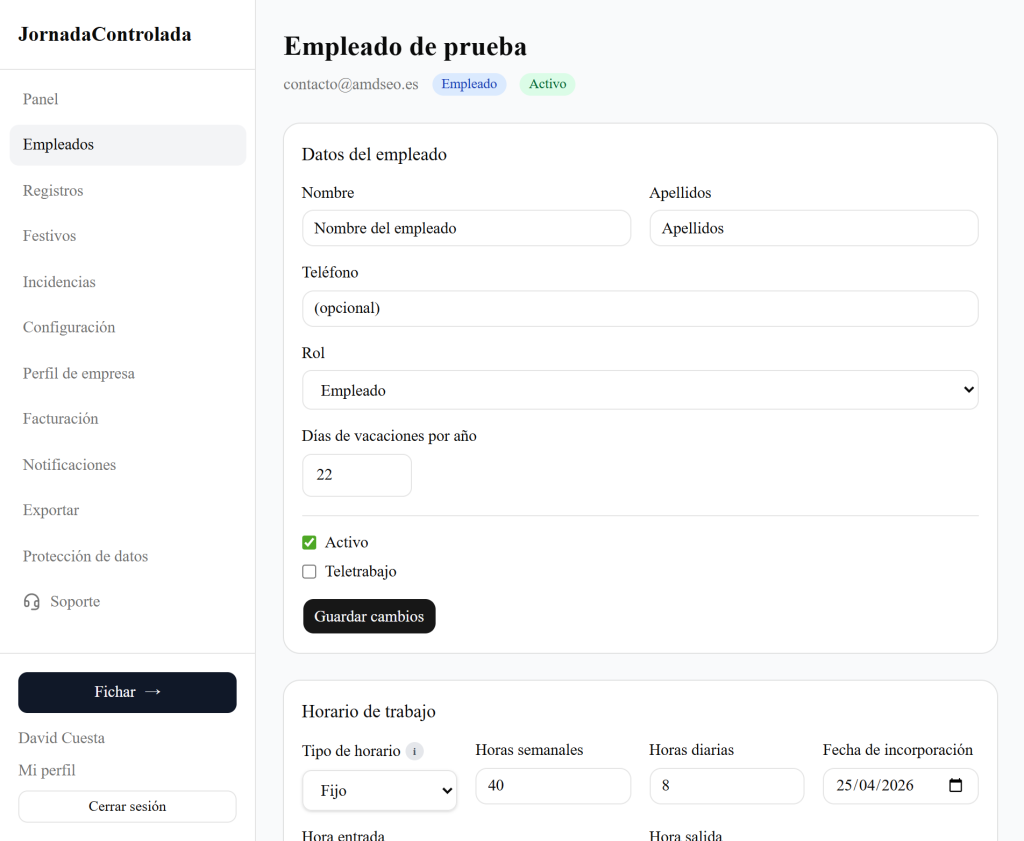Go to Registros in the sidebar

coord(53,191)
